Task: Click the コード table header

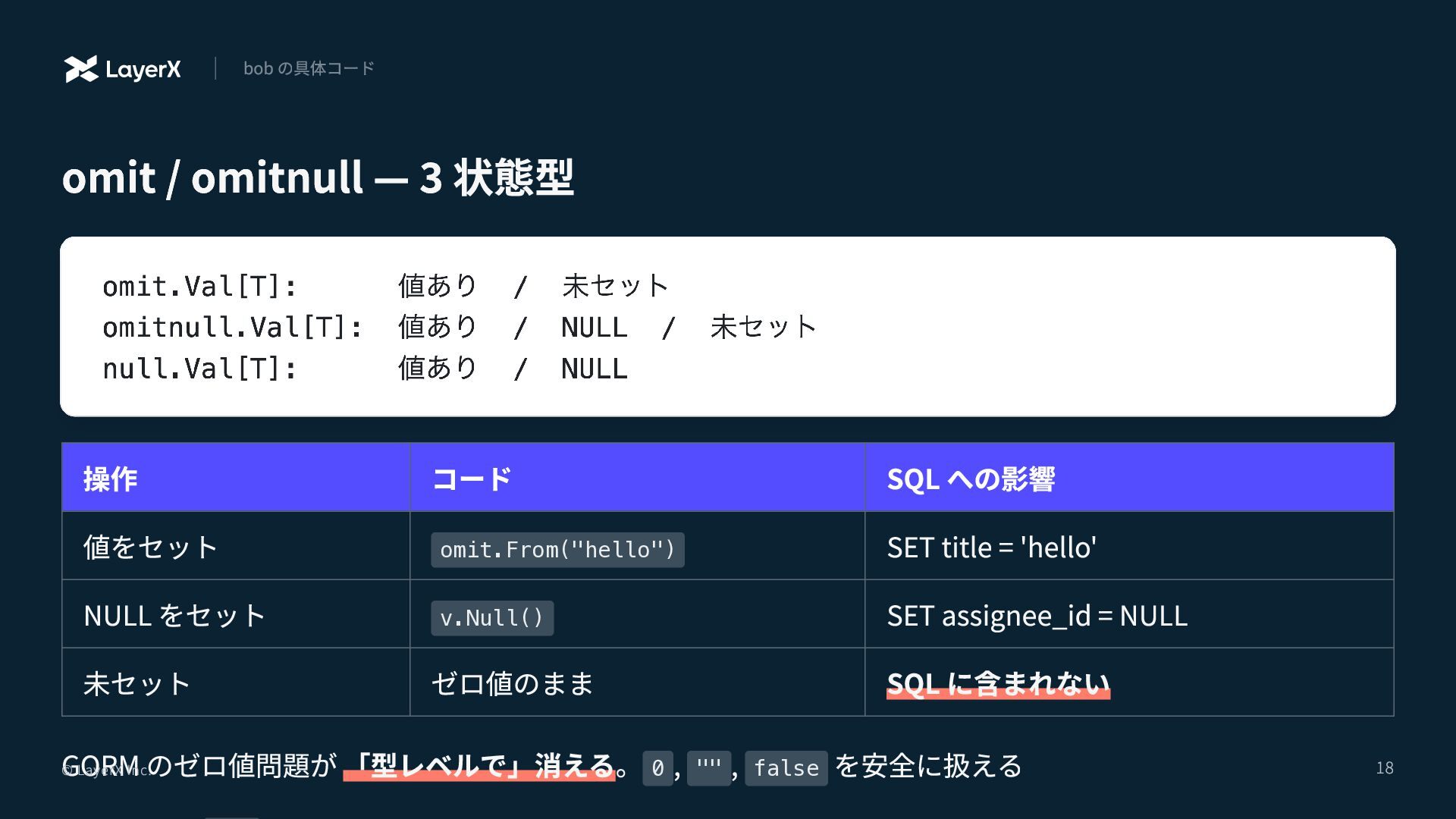Action: [x=472, y=479]
